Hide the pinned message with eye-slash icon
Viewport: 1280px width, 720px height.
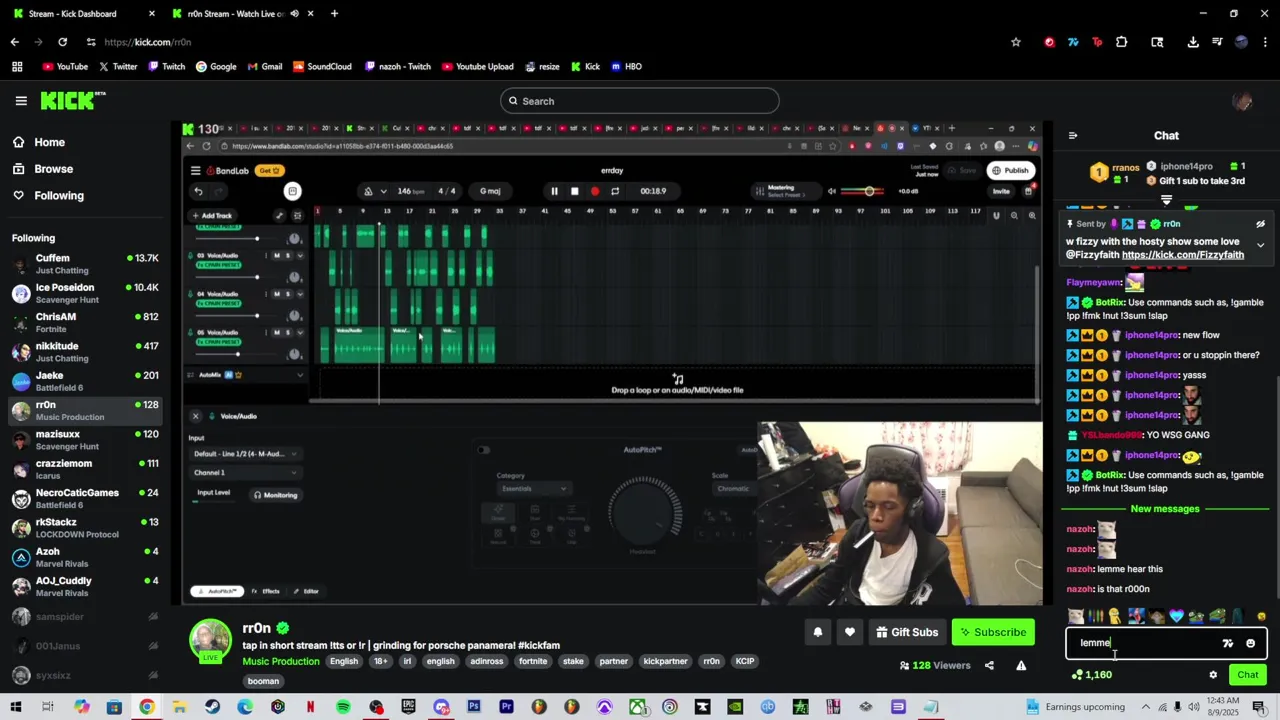point(1260,224)
